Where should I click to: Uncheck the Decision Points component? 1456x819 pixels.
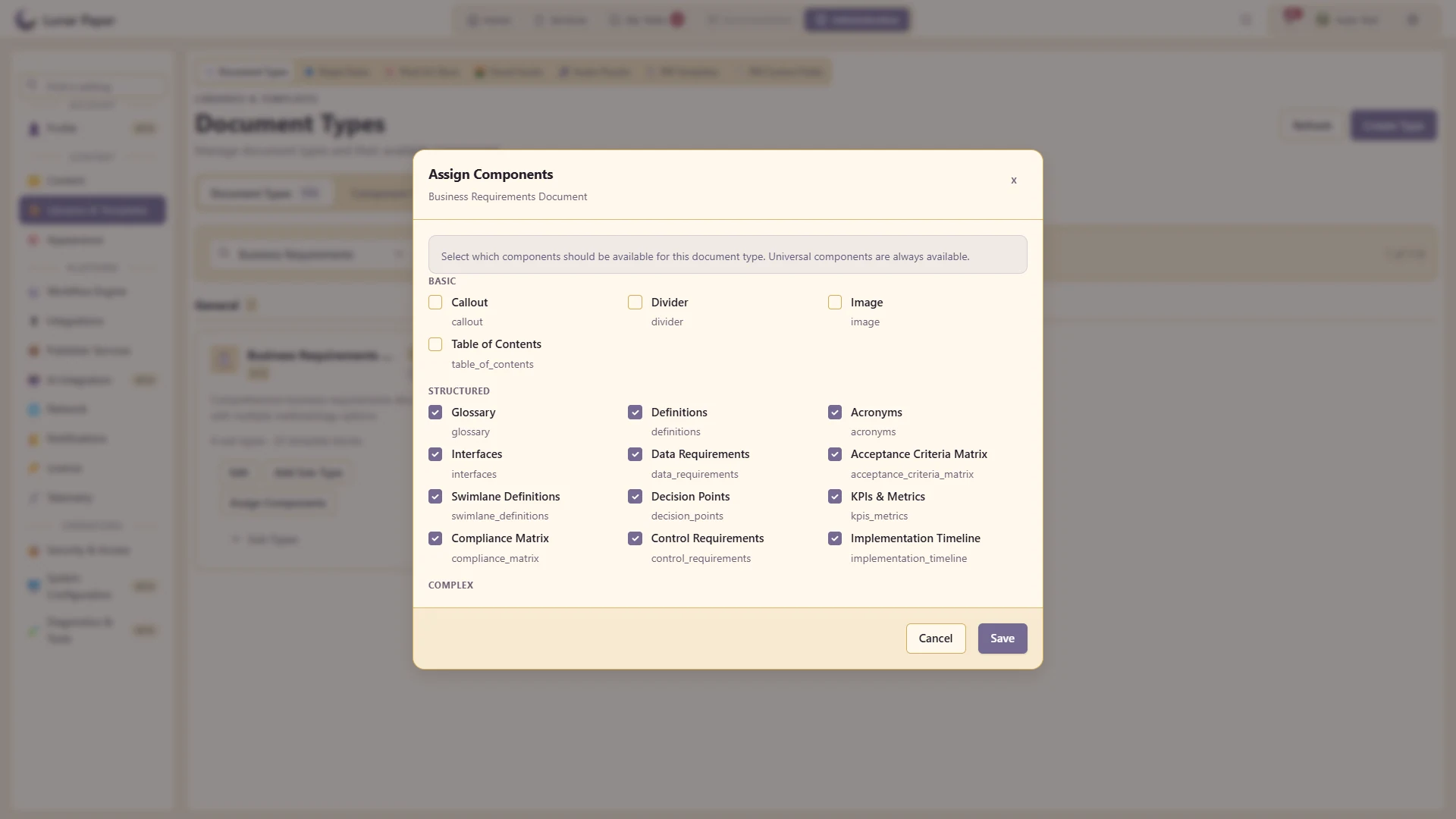click(635, 497)
